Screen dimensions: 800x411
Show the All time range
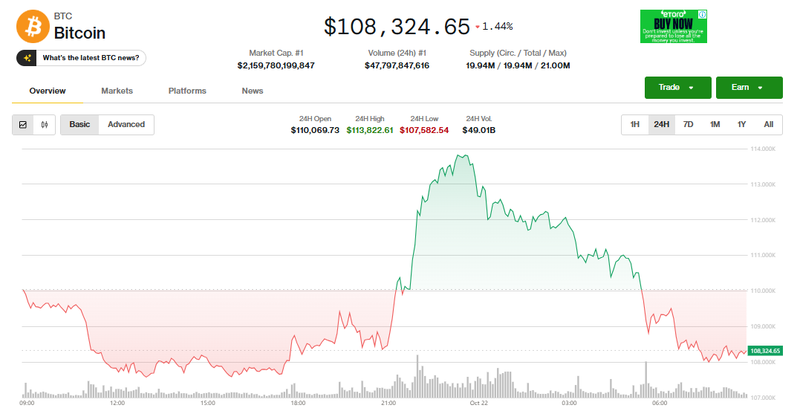(768, 125)
